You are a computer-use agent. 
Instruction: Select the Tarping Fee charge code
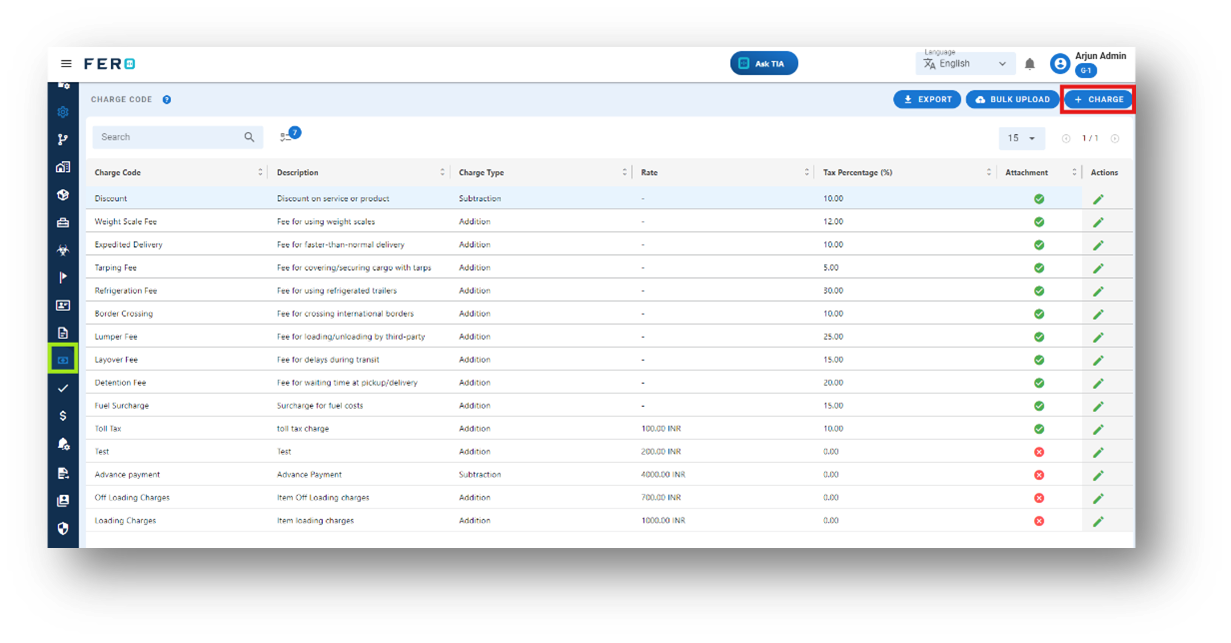115,268
